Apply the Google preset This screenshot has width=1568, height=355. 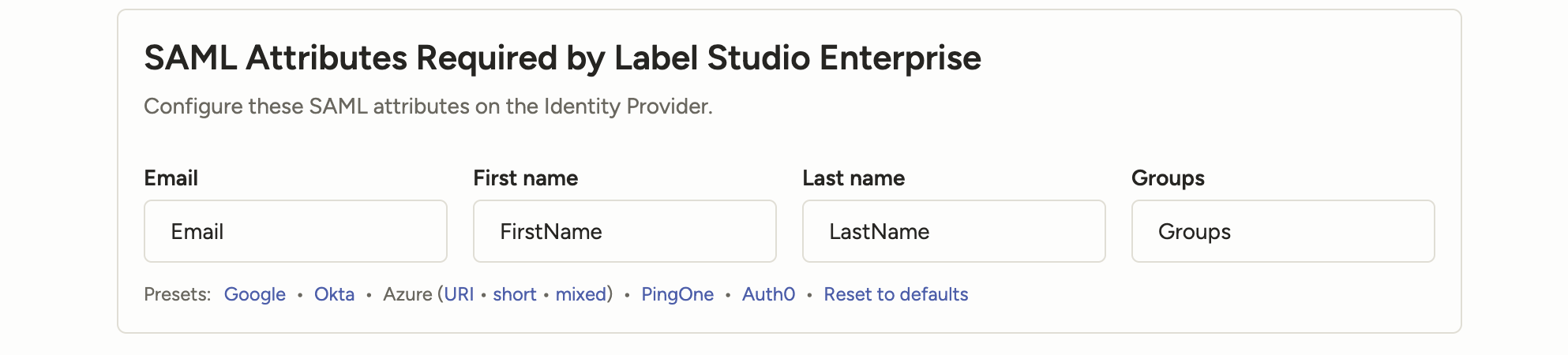coord(254,294)
